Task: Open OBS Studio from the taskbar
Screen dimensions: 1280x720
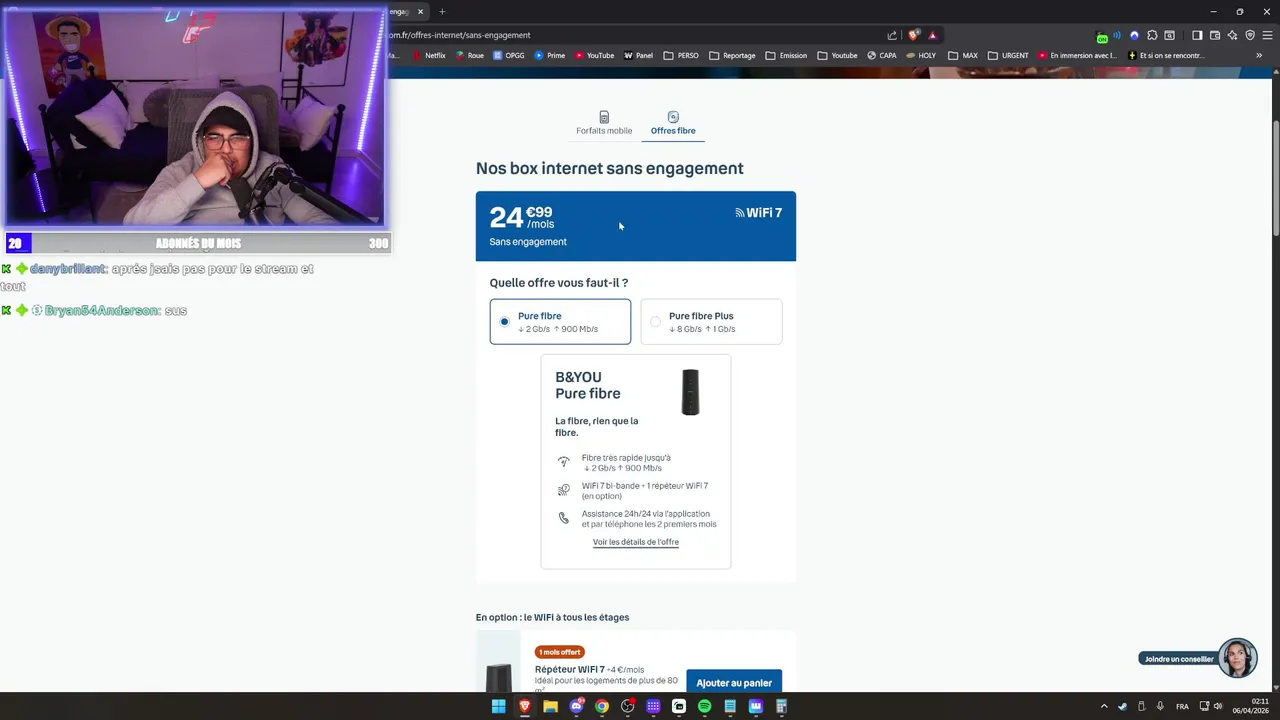Action: pyautogui.click(x=627, y=706)
